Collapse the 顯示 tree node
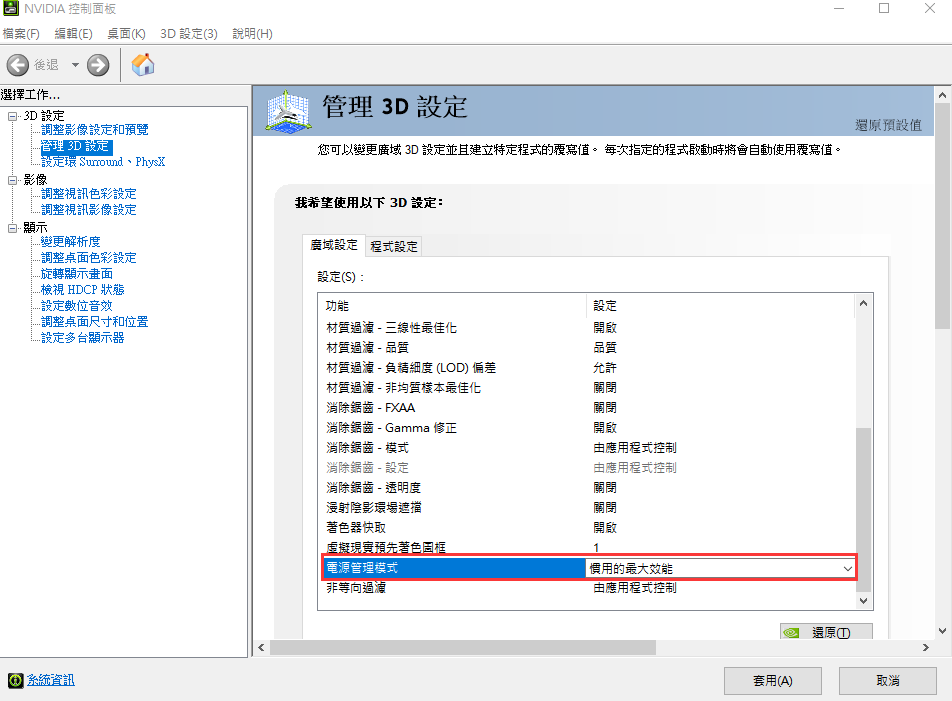952x701 pixels. tap(13, 227)
